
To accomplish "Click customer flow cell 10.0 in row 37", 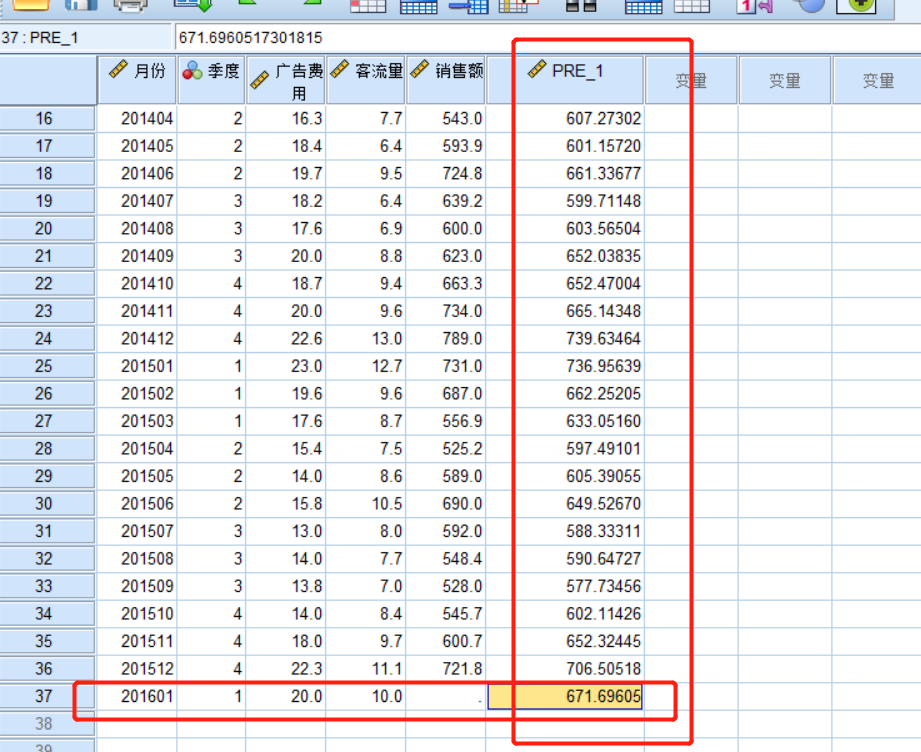I will 366,696.
